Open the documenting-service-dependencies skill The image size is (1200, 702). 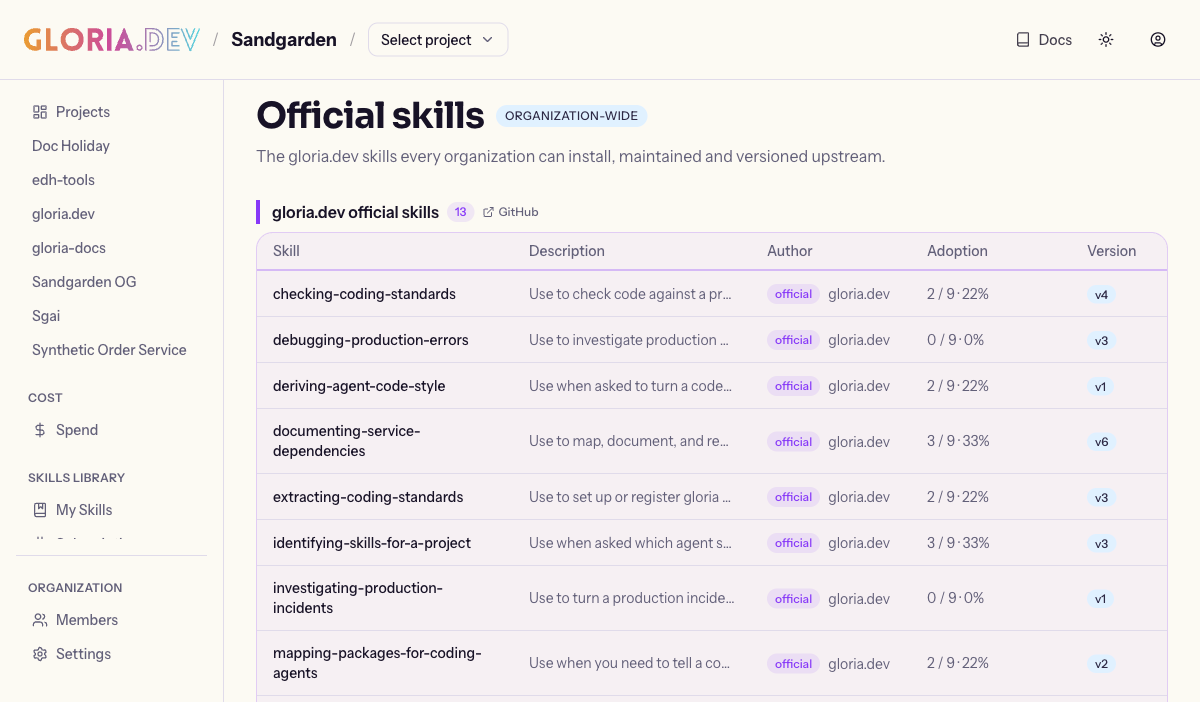pyautogui.click(x=346, y=441)
